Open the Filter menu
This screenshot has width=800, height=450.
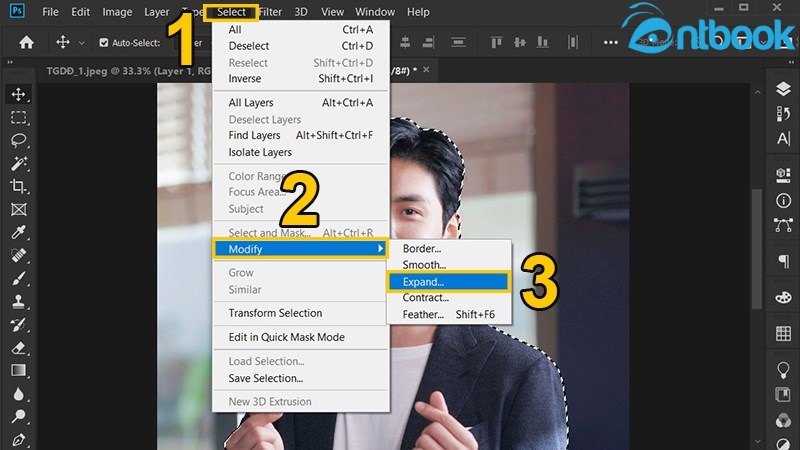click(x=270, y=12)
